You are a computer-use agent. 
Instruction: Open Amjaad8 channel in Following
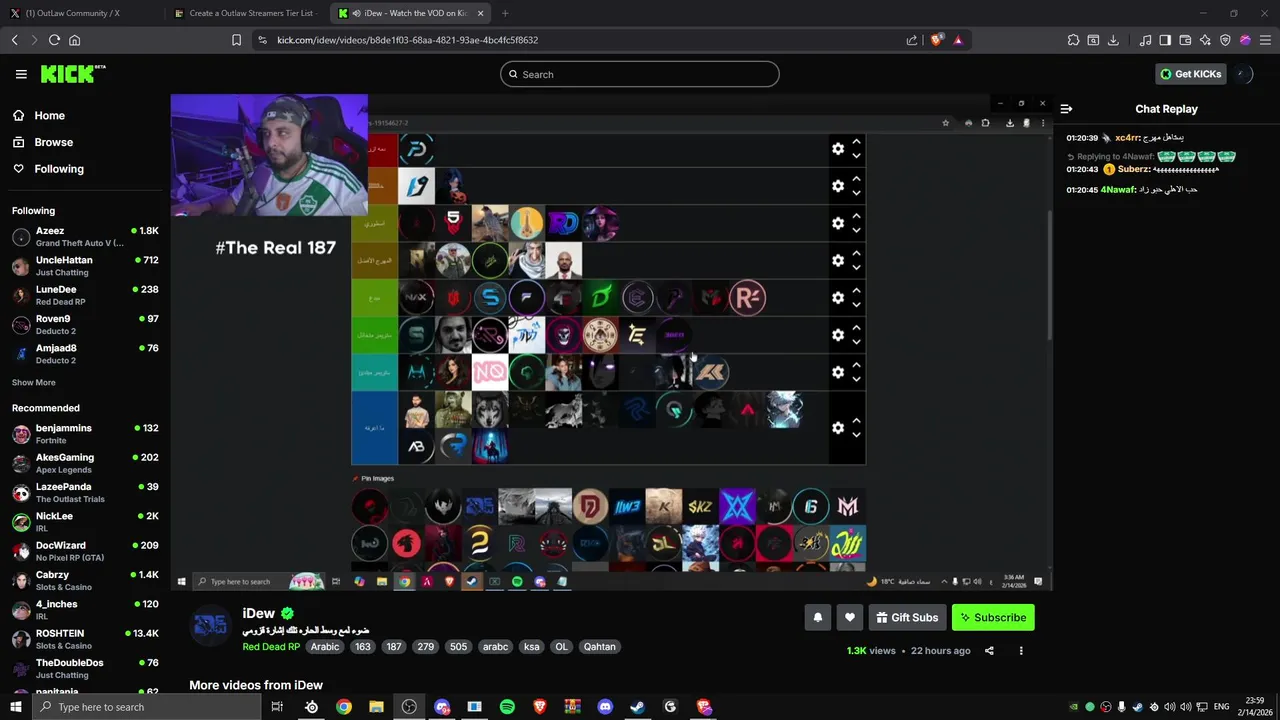pos(85,354)
